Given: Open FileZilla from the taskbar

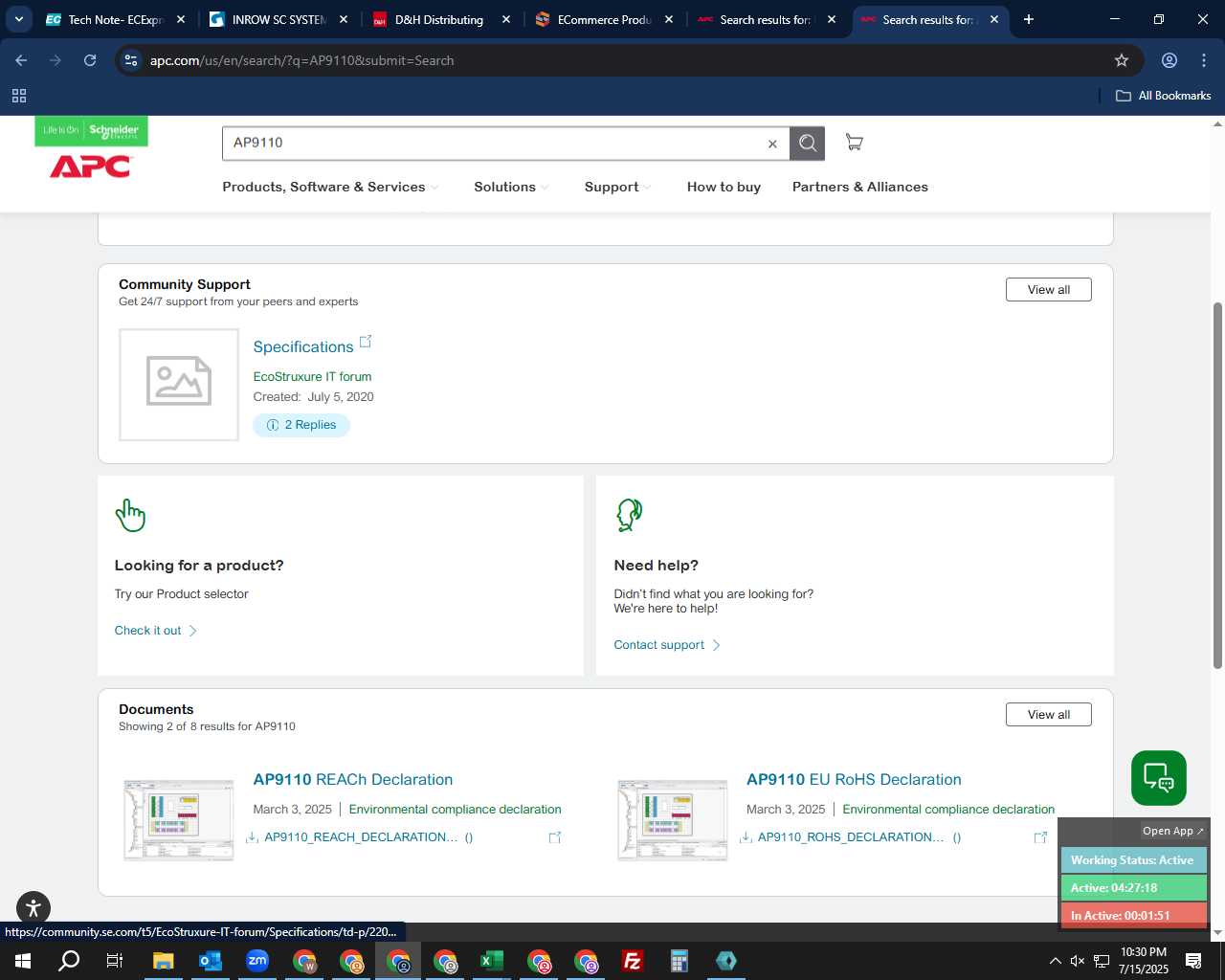Looking at the screenshot, I should point(632,961).
